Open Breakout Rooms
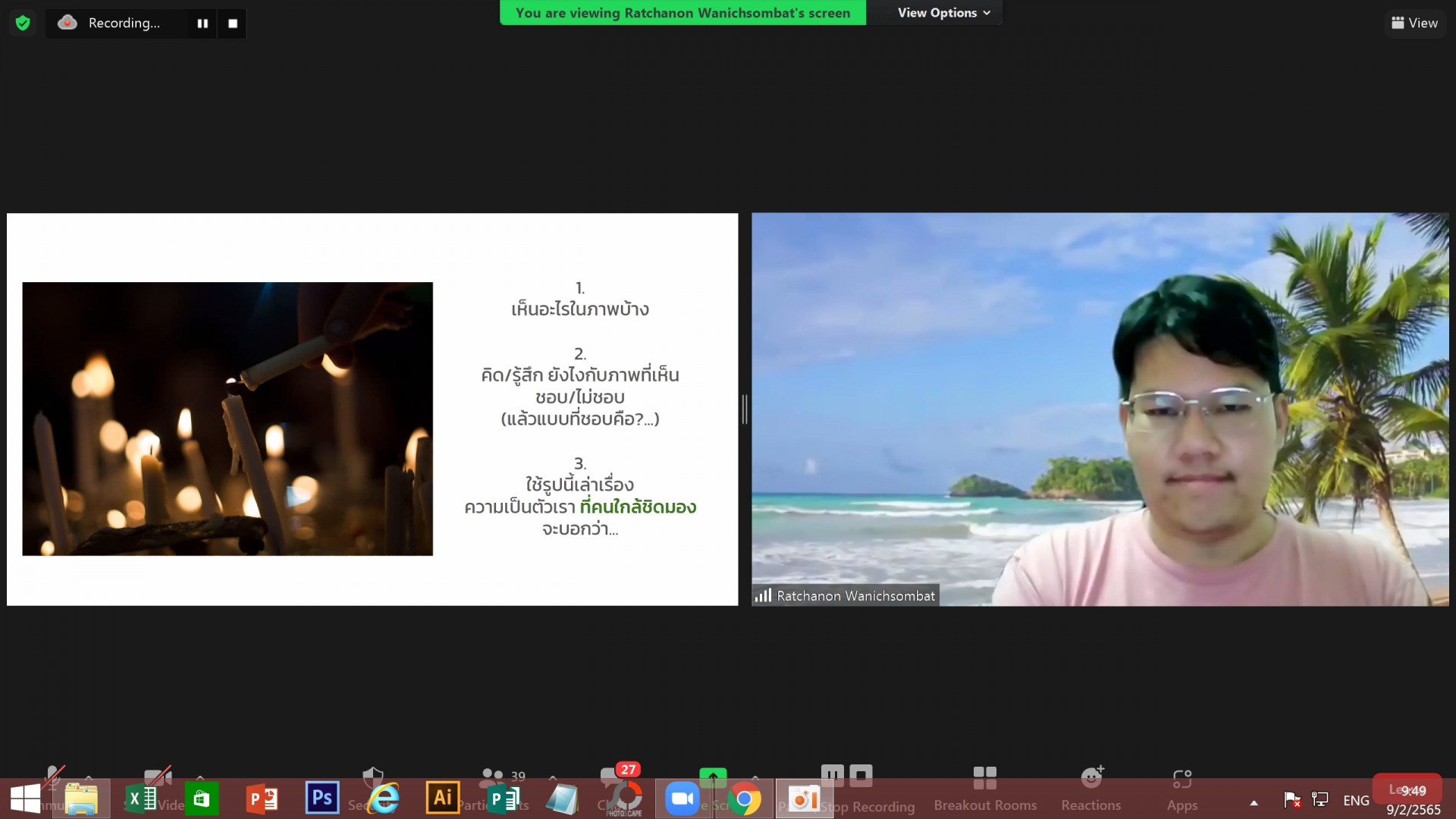The image size is (1456, 819). [985, 789]
